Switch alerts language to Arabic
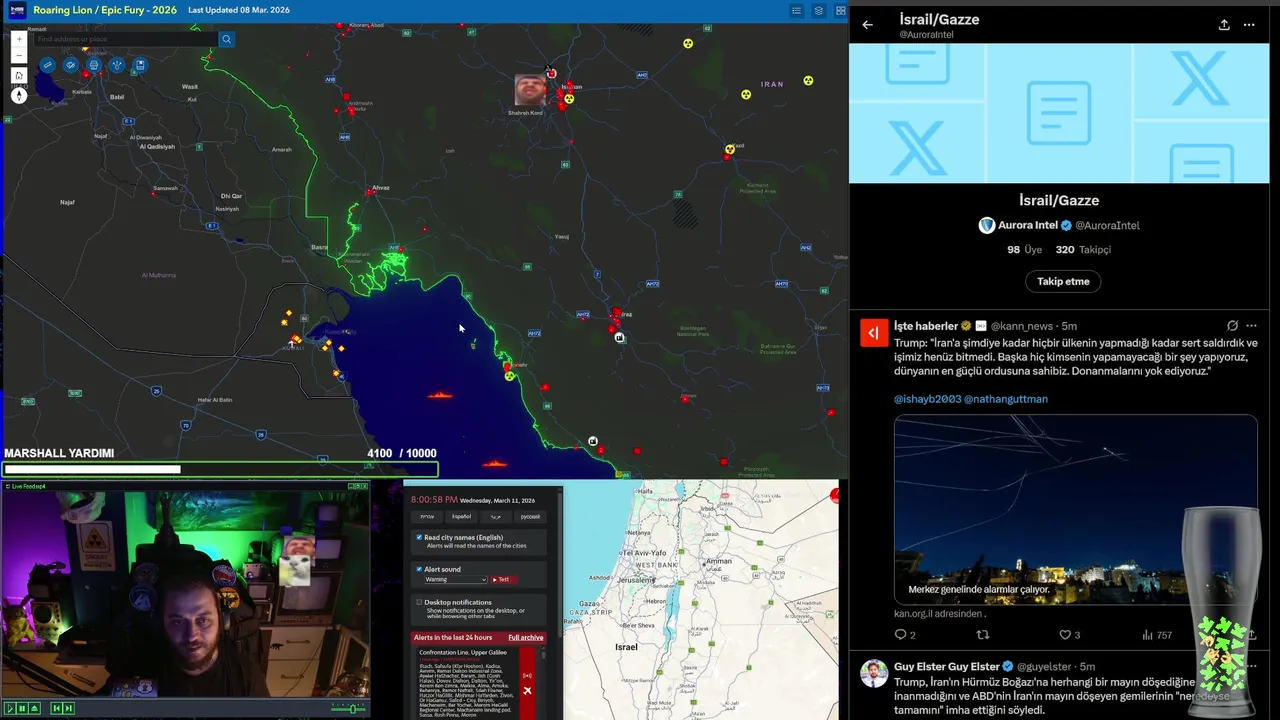 tap(496, 517)
